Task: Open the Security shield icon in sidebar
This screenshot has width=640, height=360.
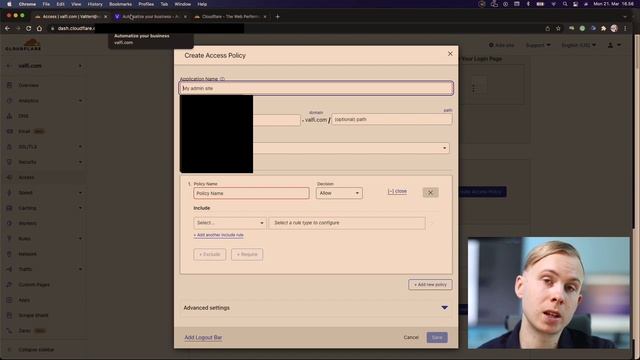Action: [9, 162]
